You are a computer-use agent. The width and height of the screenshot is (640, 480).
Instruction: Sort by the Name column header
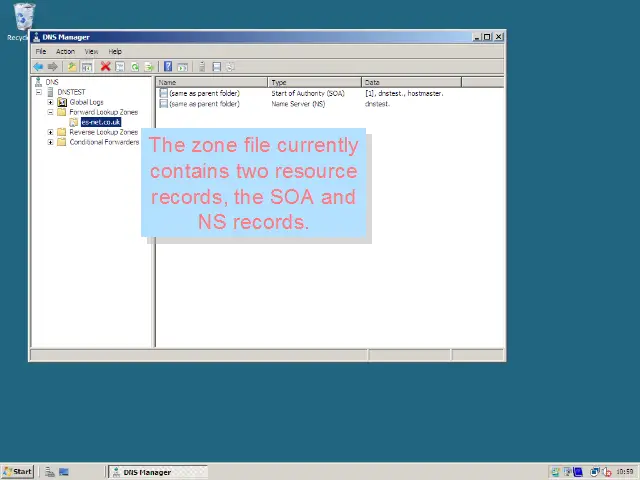211,82
